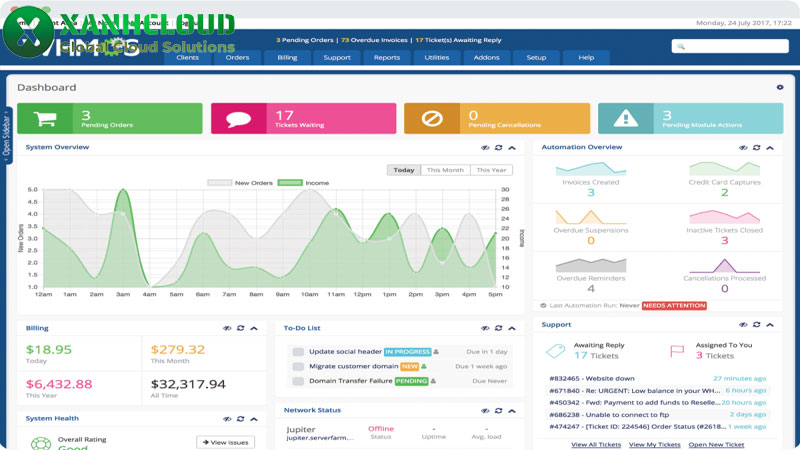Click the Pending Cancellations ban icon
This screenshot has height=450, width=800.
coord(432,118)
